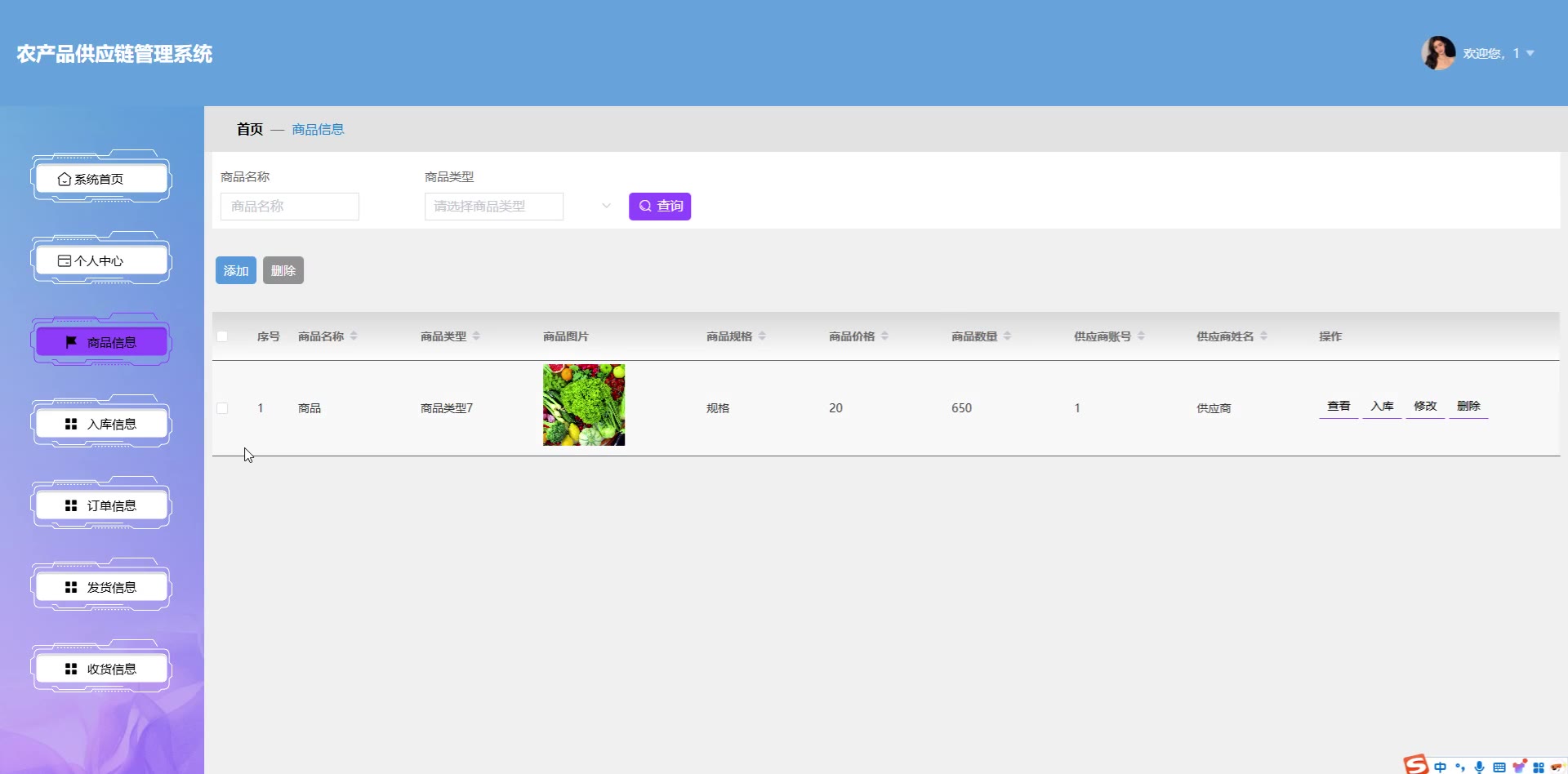Click 入库 for the 商品 row
Viewport: 1568px width, 774px height.
pos(1382,406)
